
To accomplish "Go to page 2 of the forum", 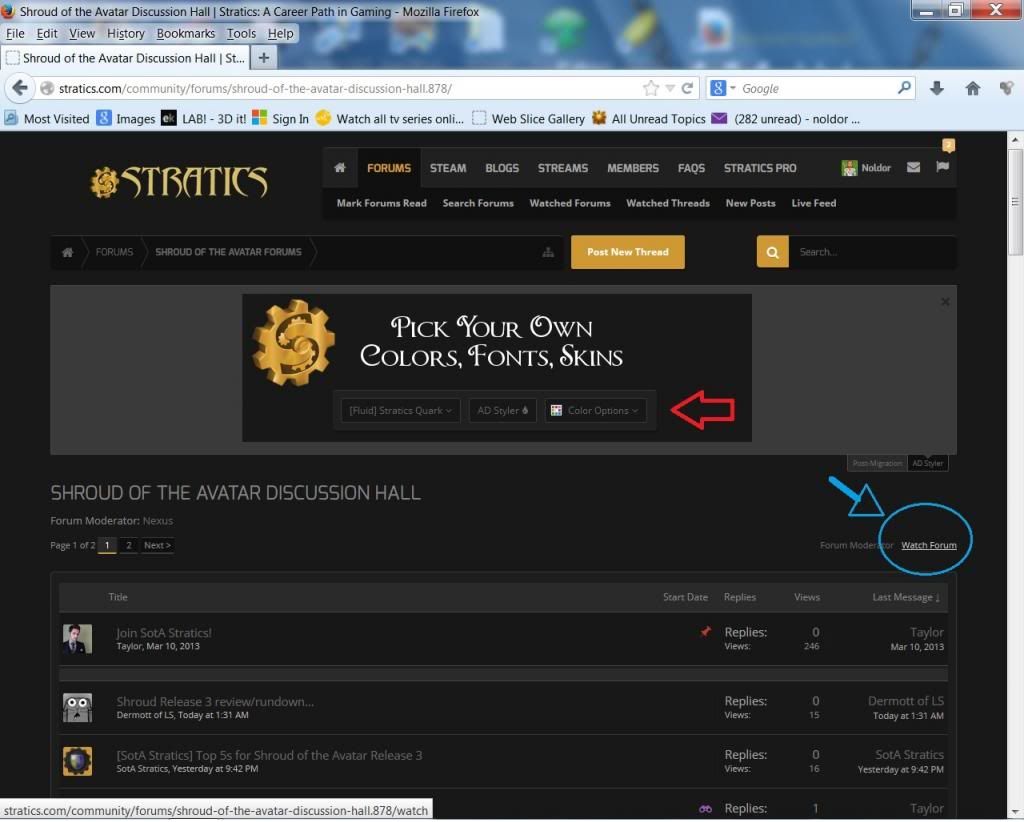I will (129, 545).
